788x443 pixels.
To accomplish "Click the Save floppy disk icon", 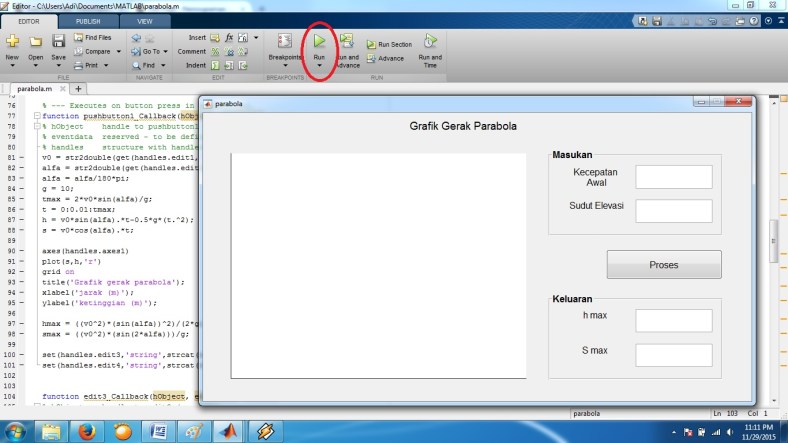I will 59,41.
